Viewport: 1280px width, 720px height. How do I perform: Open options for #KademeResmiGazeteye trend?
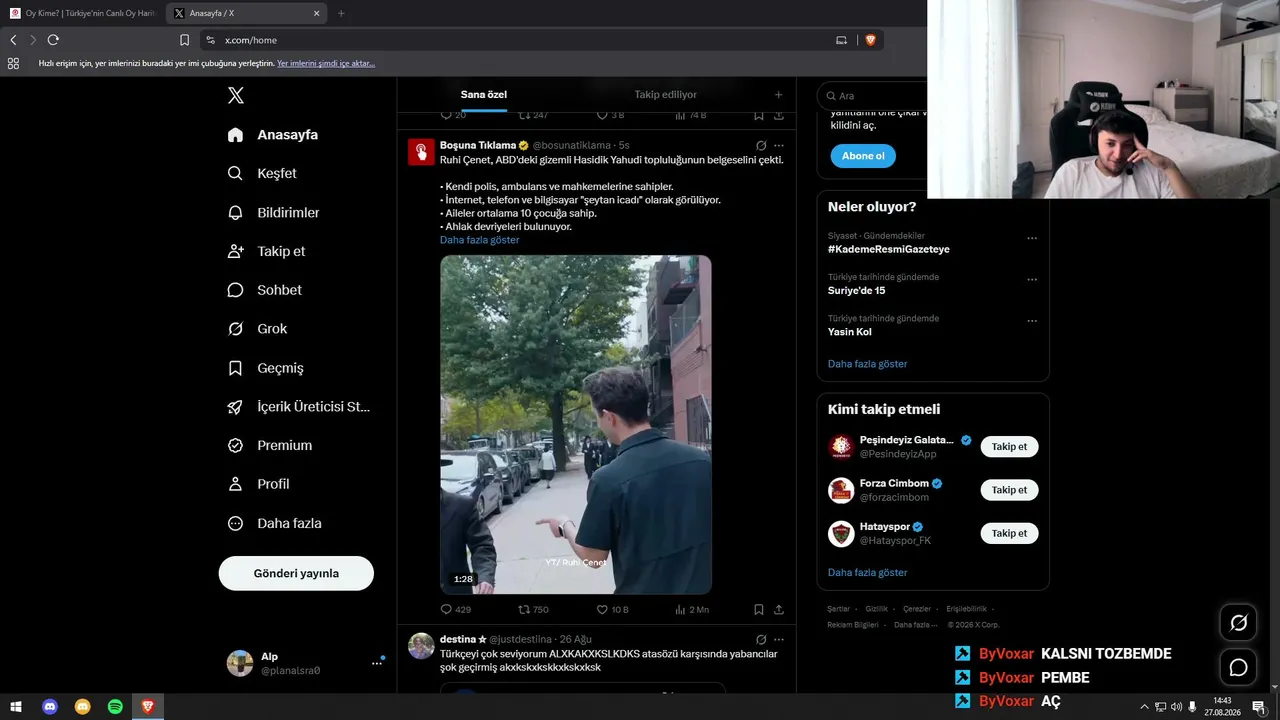point(1032,238)
